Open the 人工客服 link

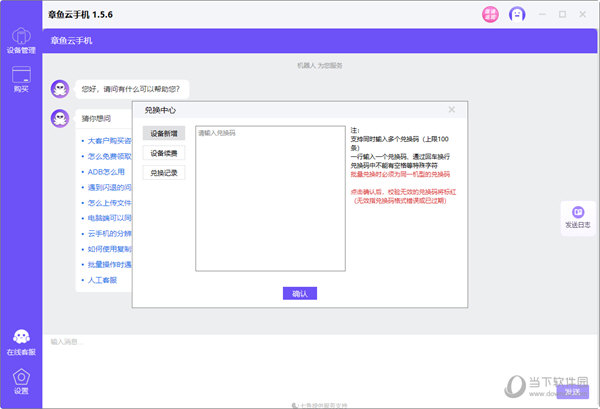102,280
